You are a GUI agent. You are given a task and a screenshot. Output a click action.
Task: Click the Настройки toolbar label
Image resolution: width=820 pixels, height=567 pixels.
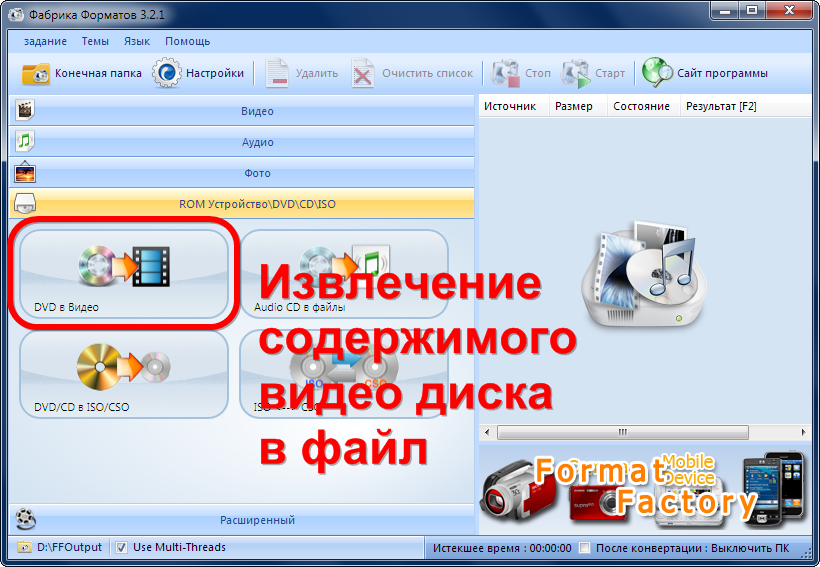click(215, 73)
